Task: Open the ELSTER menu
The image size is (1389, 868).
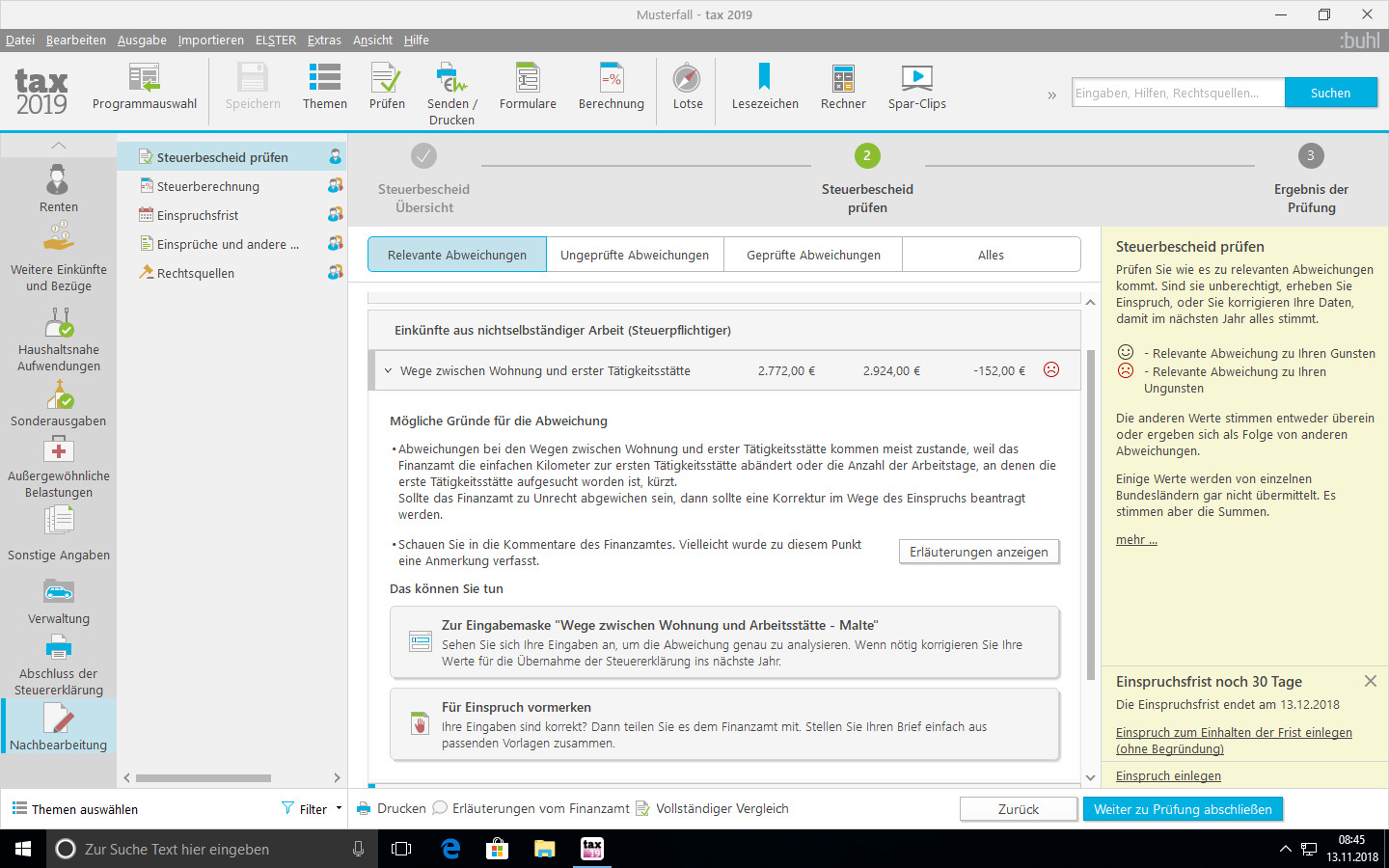Action: [x=276, y=40]
